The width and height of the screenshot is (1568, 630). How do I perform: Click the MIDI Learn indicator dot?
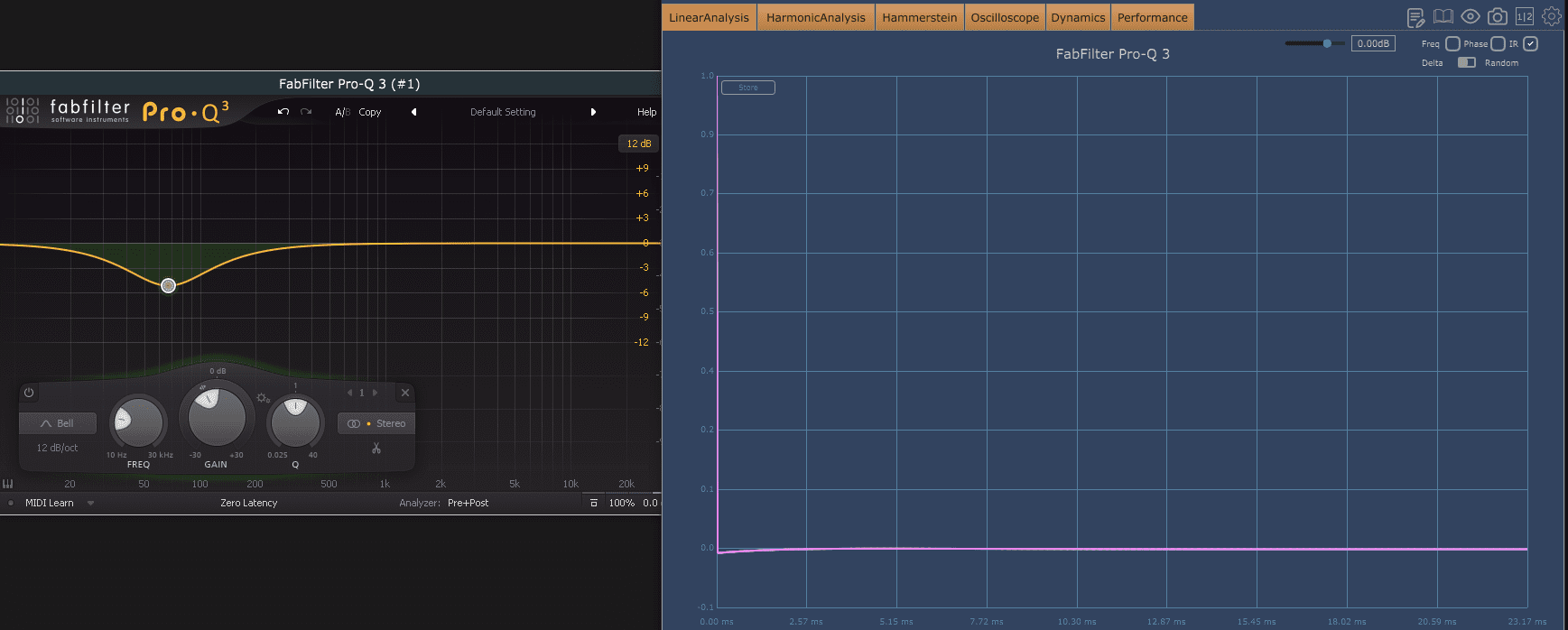(x=11, y=503)
